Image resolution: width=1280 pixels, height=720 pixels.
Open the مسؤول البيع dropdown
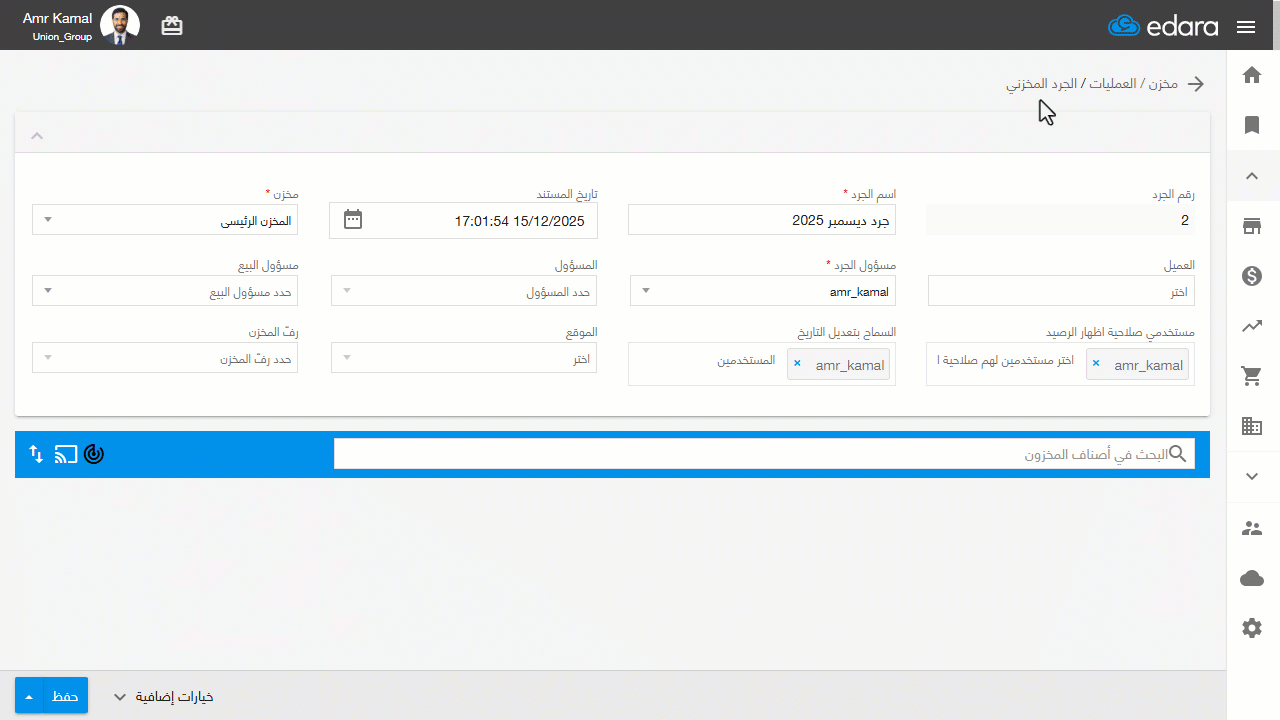[165, 291]
